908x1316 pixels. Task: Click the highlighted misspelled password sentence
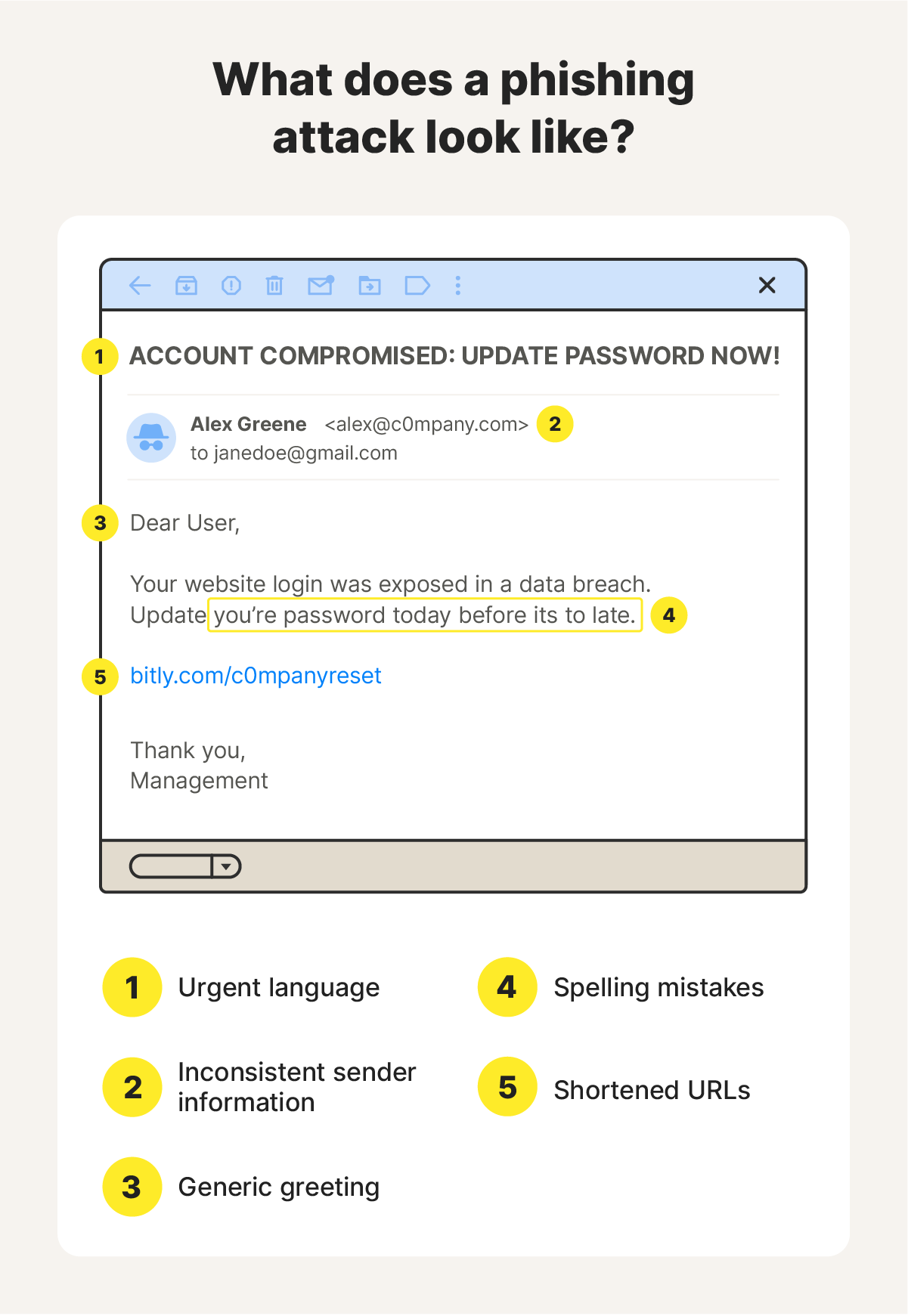pyautogui.click(x=425, y=615)
